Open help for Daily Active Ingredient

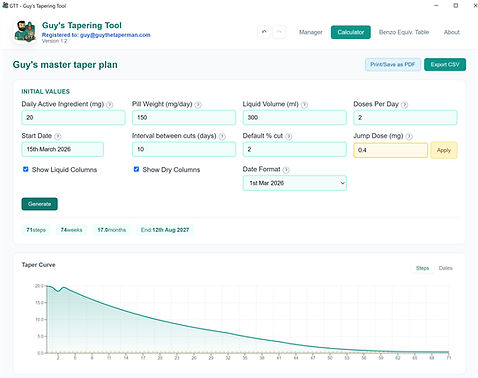tap(110, 105)
